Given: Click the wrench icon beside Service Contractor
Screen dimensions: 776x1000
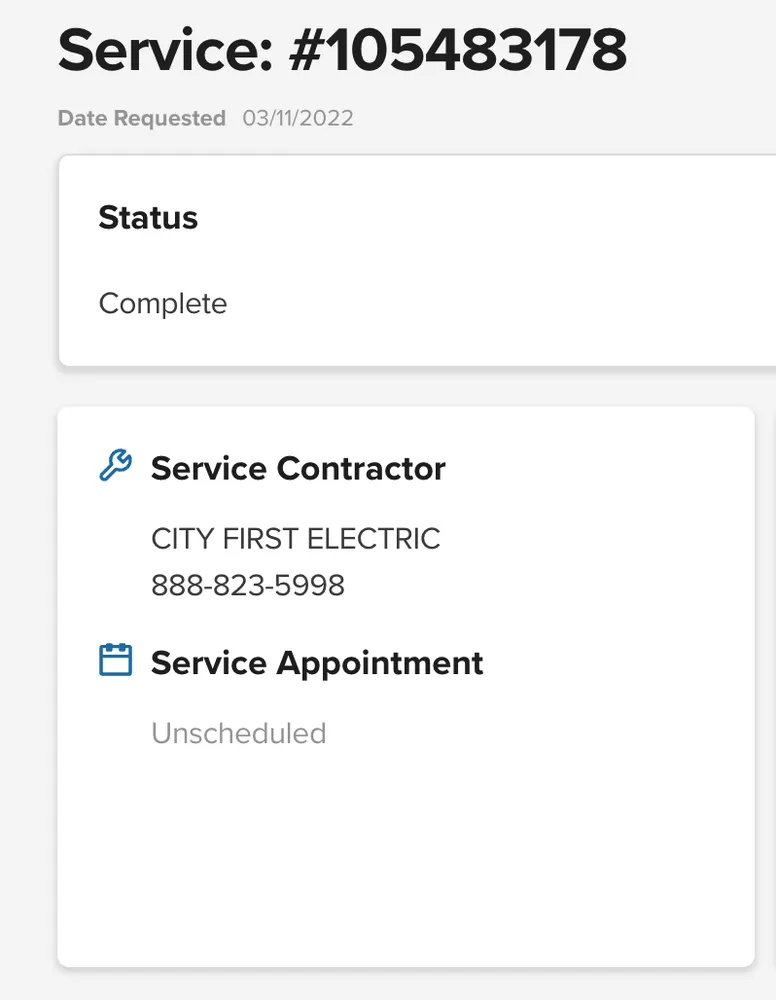Looking at the screenshot, I should point(116,466).
